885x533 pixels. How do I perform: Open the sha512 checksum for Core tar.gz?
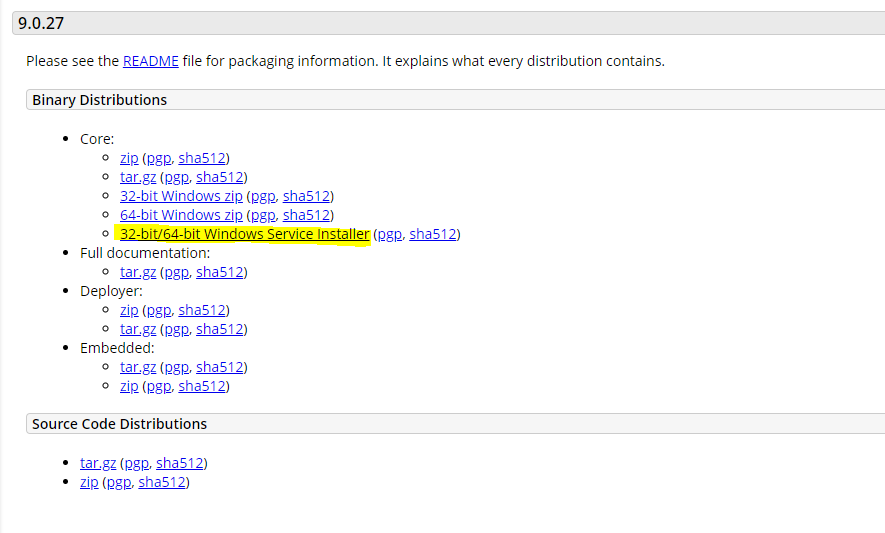coord(220,177)
